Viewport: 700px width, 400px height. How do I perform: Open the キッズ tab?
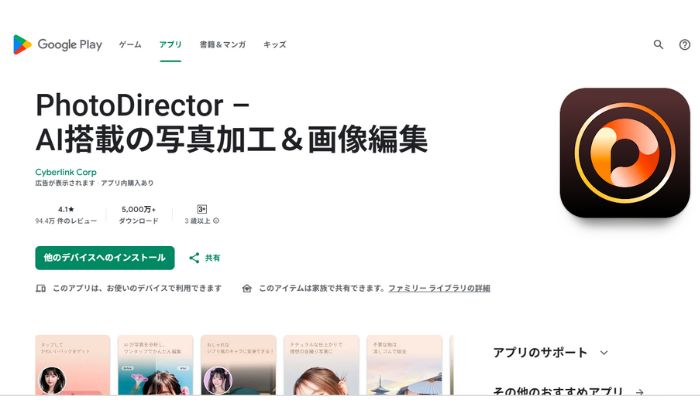click(275, 44)
